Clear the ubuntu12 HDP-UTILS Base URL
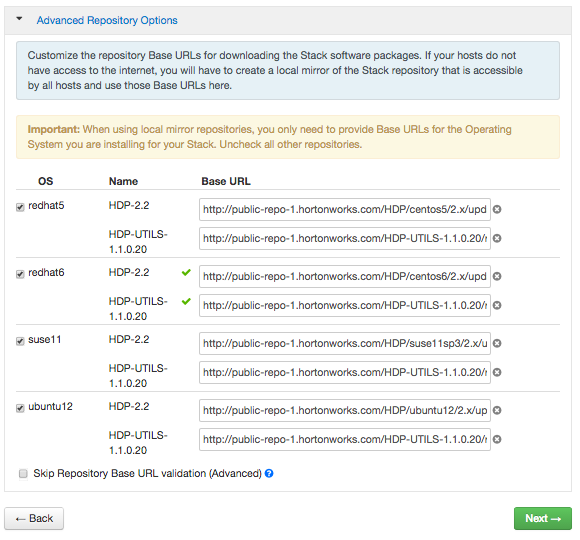This screenshot has width=580, height=540. pos(497,439)
